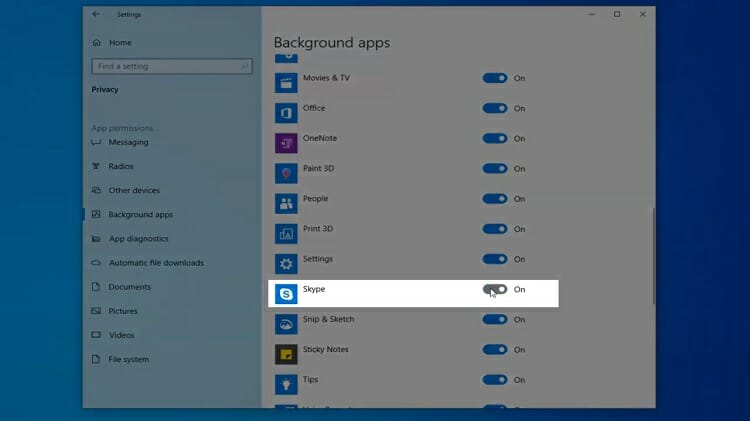750x421 pixels.
Task: Click the File system sidebar icon
Action: [96, 359]
